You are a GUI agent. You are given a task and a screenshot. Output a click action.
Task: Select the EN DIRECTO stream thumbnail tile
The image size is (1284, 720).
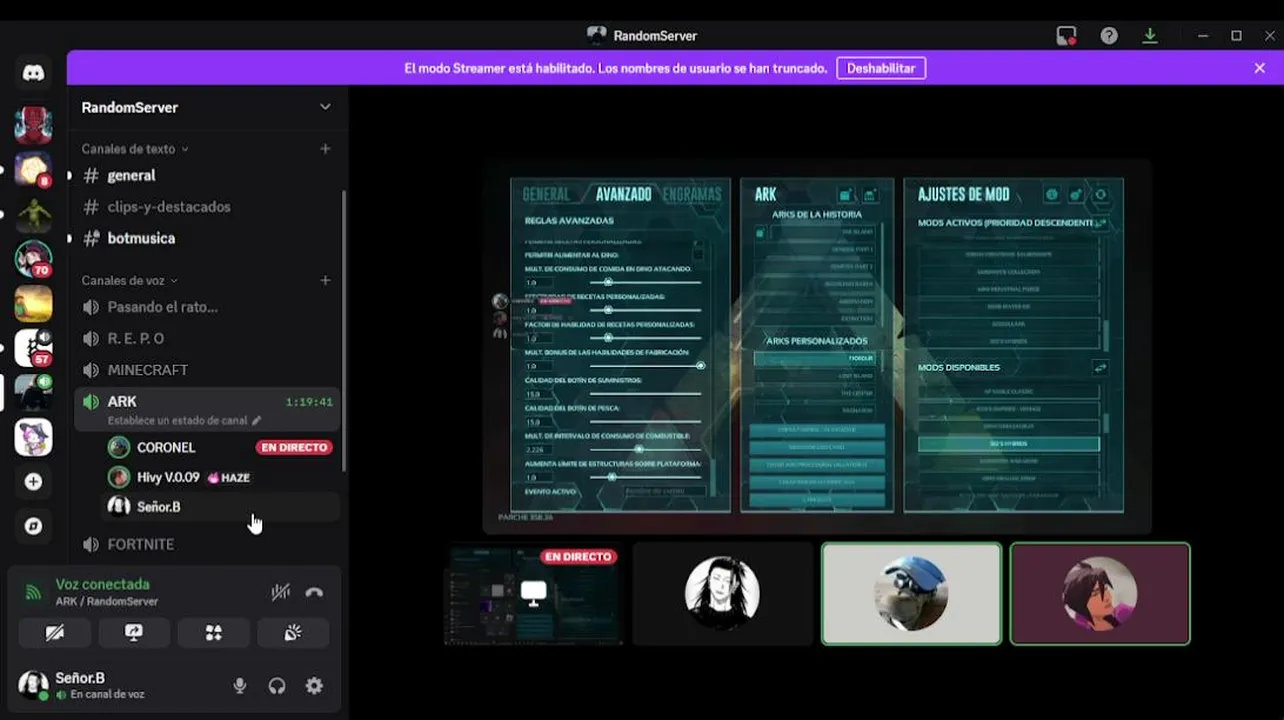534,594
